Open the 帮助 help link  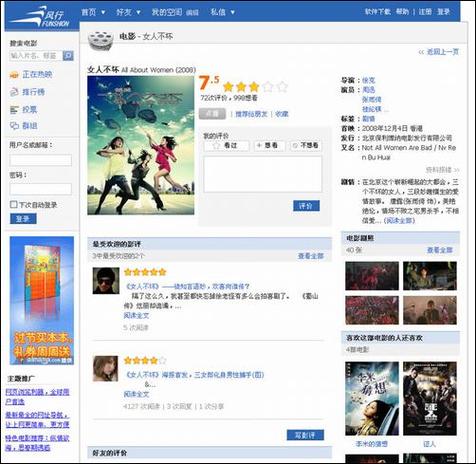402,12
